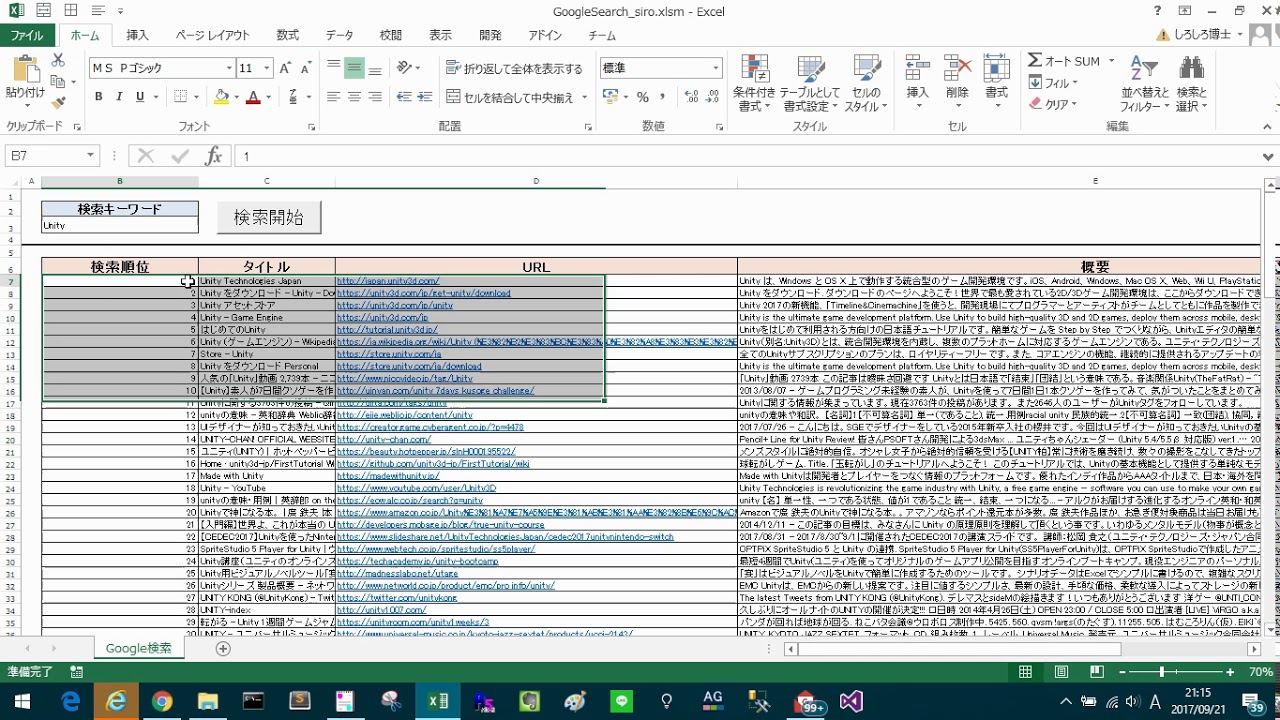The height and width of the screenshot is (720, 1280).
Task: Select the Format Painter brush icon
Action: [x=58, y=102]
